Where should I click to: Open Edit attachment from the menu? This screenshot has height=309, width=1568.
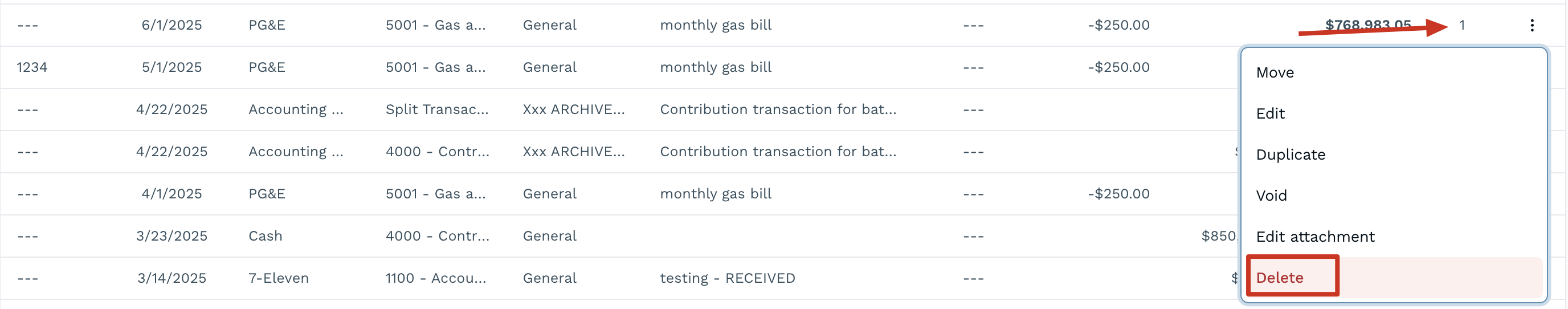point(1315,237)
